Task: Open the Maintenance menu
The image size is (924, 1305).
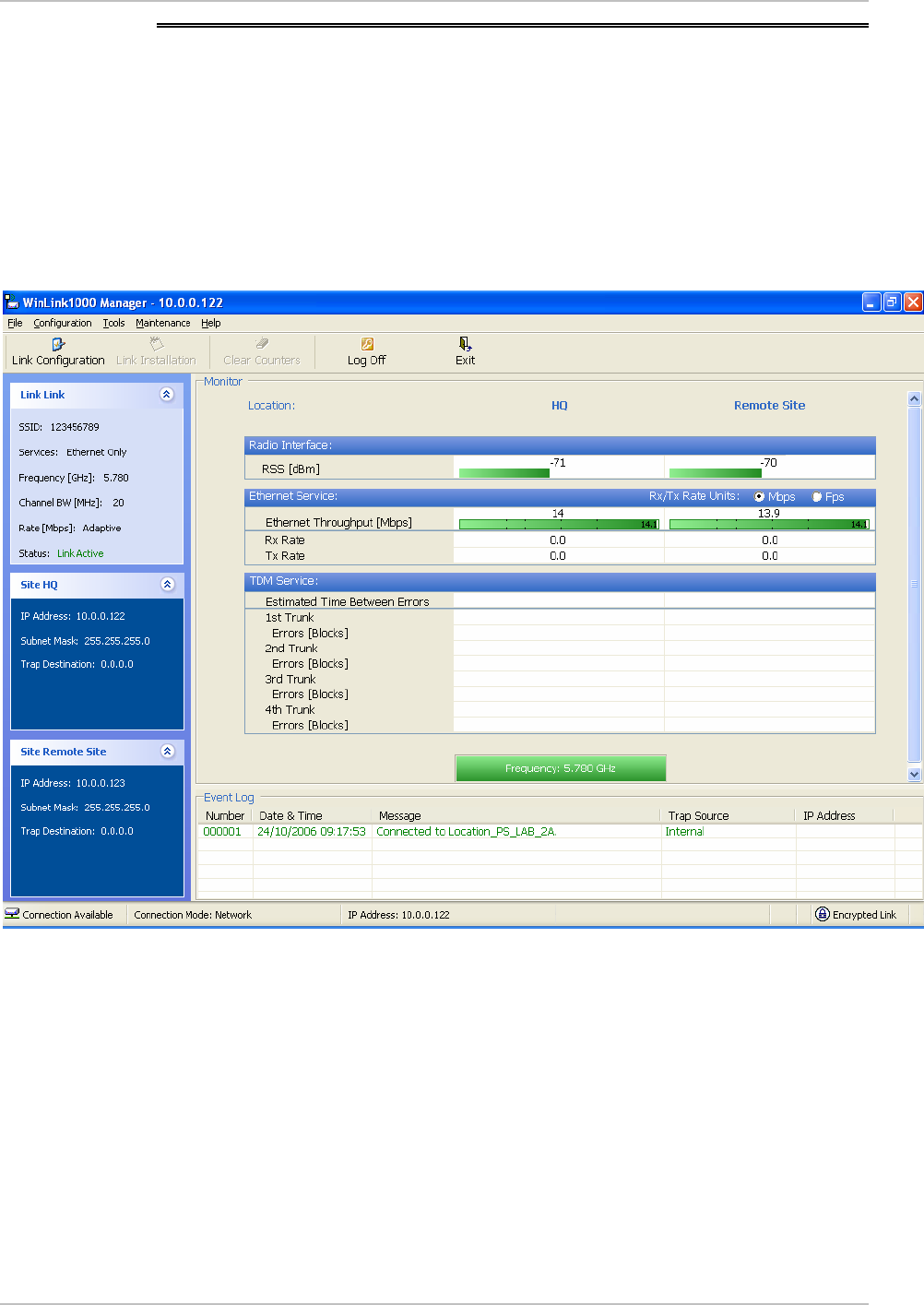Action: click(162, 323)
